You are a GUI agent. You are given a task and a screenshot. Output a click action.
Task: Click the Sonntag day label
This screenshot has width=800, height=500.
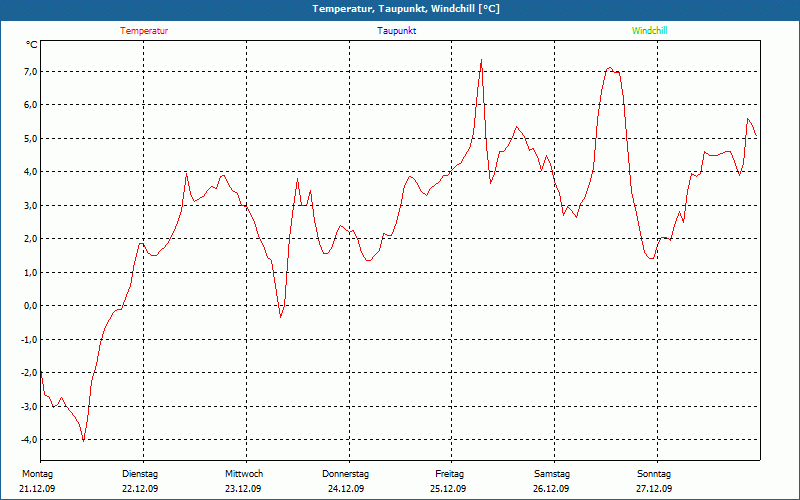click(x=654, y=474)
